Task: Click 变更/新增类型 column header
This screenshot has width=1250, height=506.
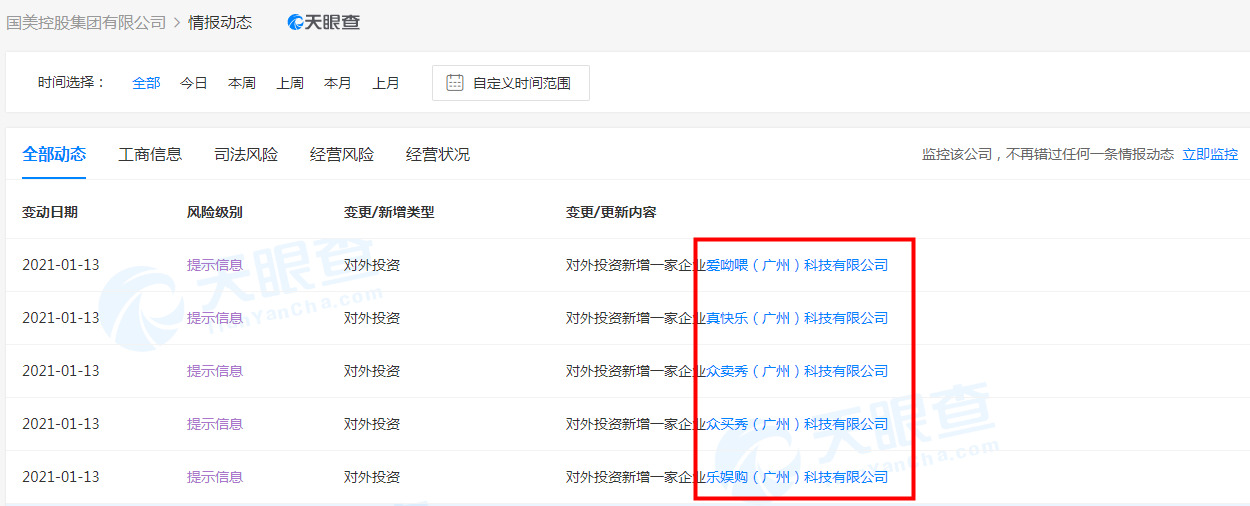Action: pos(389,212)
